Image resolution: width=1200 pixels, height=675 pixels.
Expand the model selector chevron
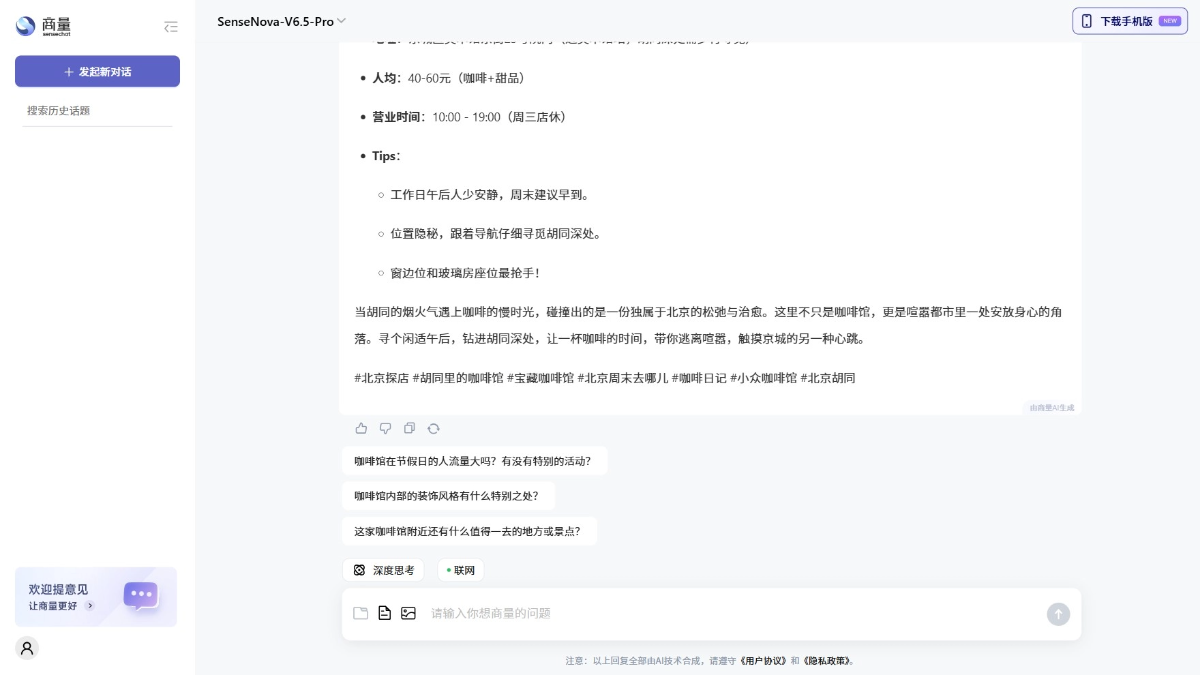coord(341,20)
